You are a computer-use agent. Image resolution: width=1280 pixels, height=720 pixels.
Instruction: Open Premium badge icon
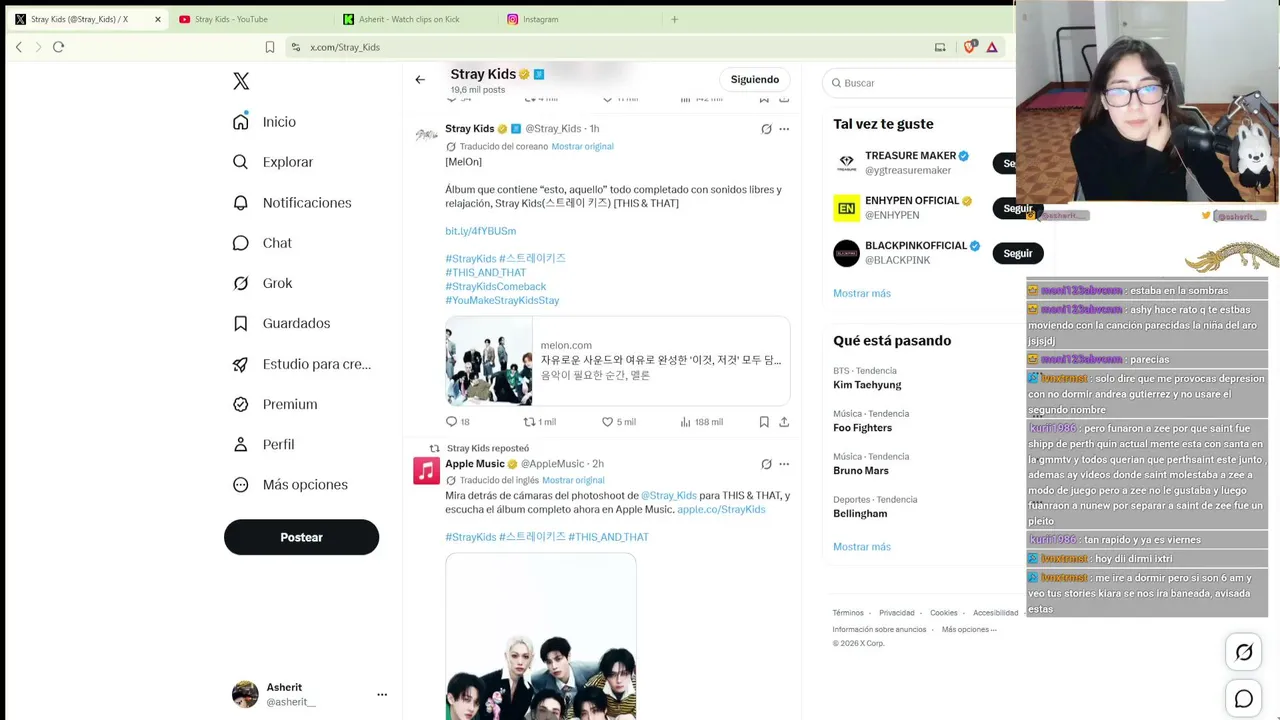point(241,404)
